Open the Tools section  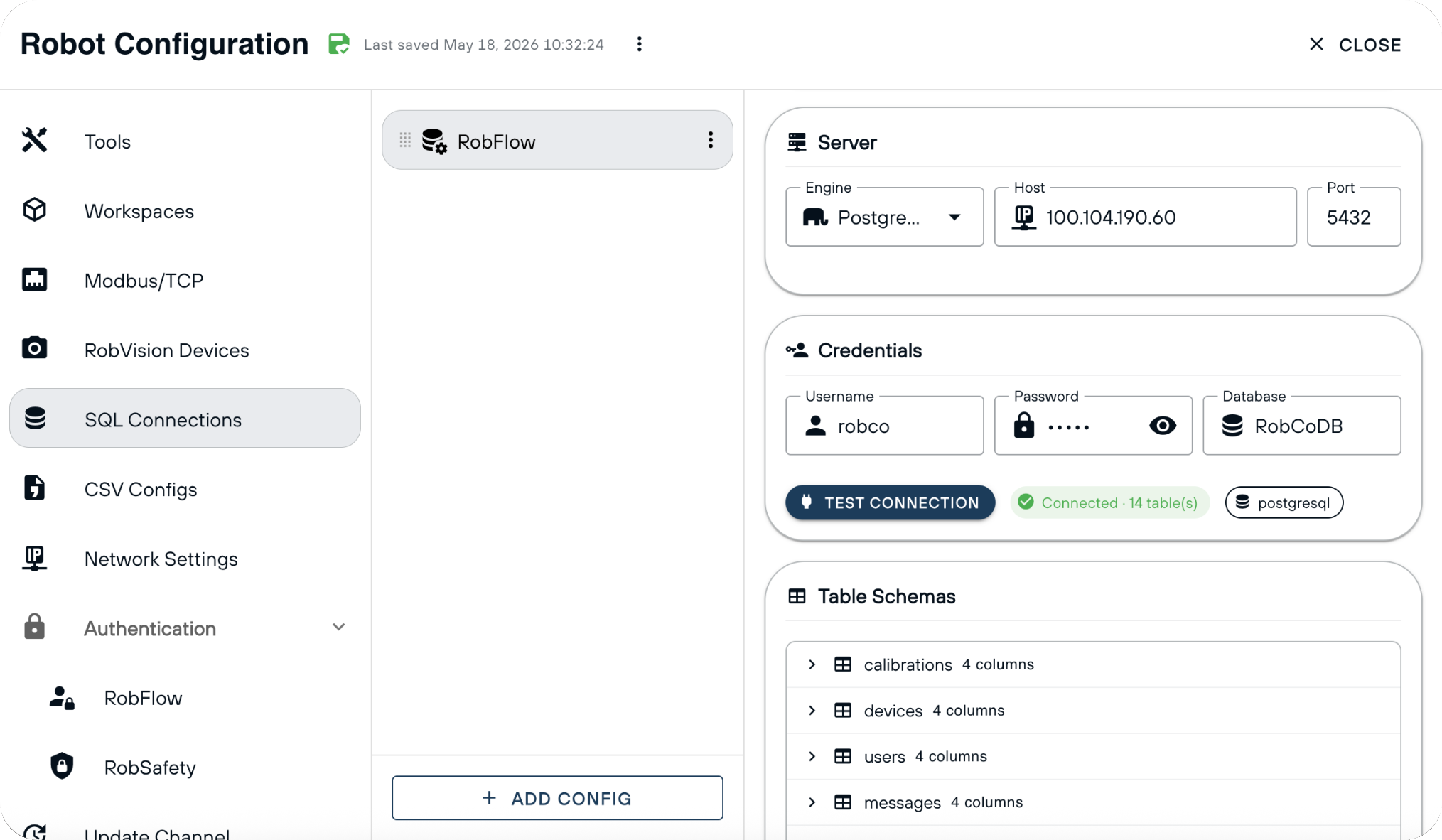click(x=185, y=141)
